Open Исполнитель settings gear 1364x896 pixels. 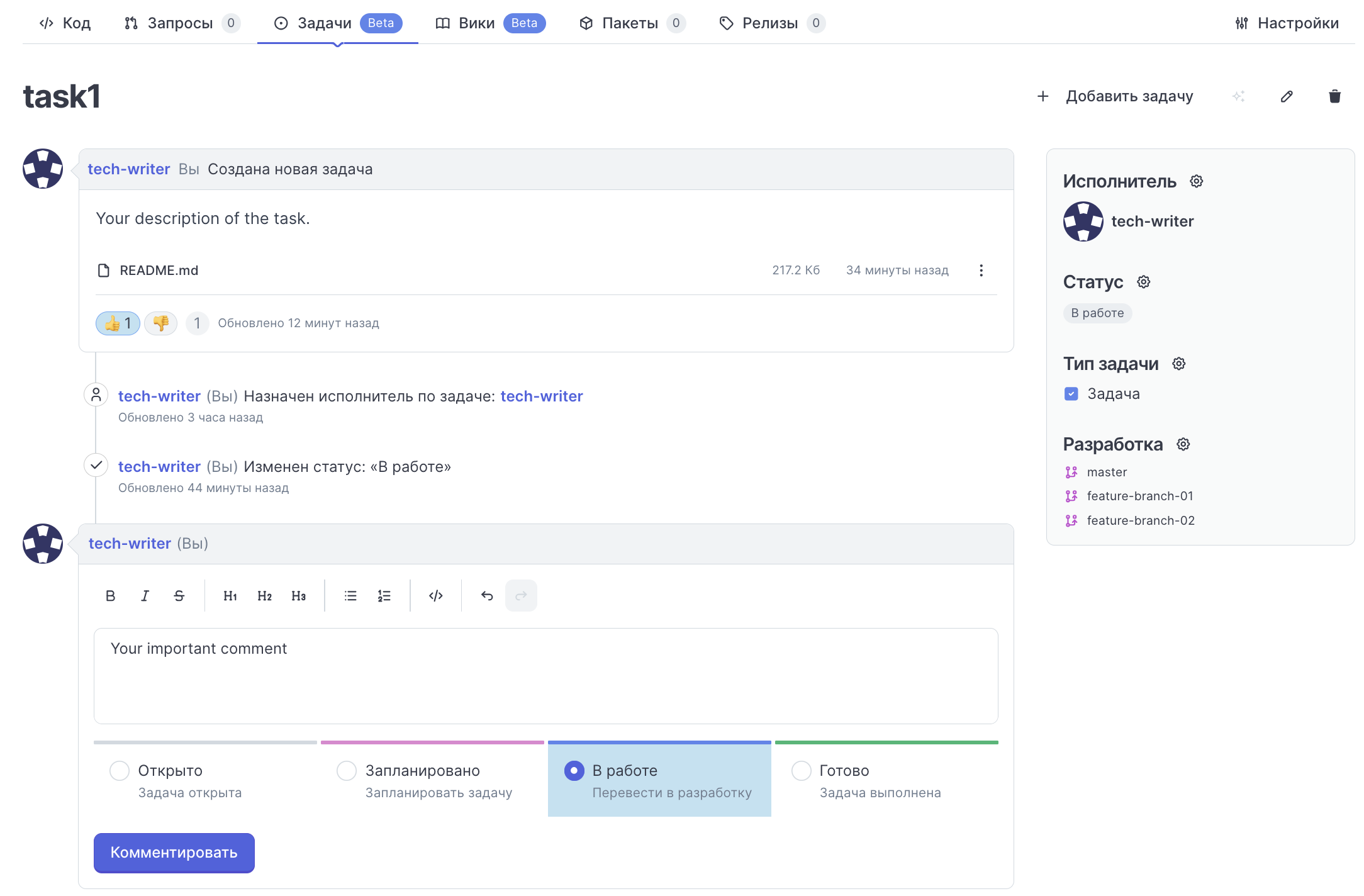pos(1196,181)
